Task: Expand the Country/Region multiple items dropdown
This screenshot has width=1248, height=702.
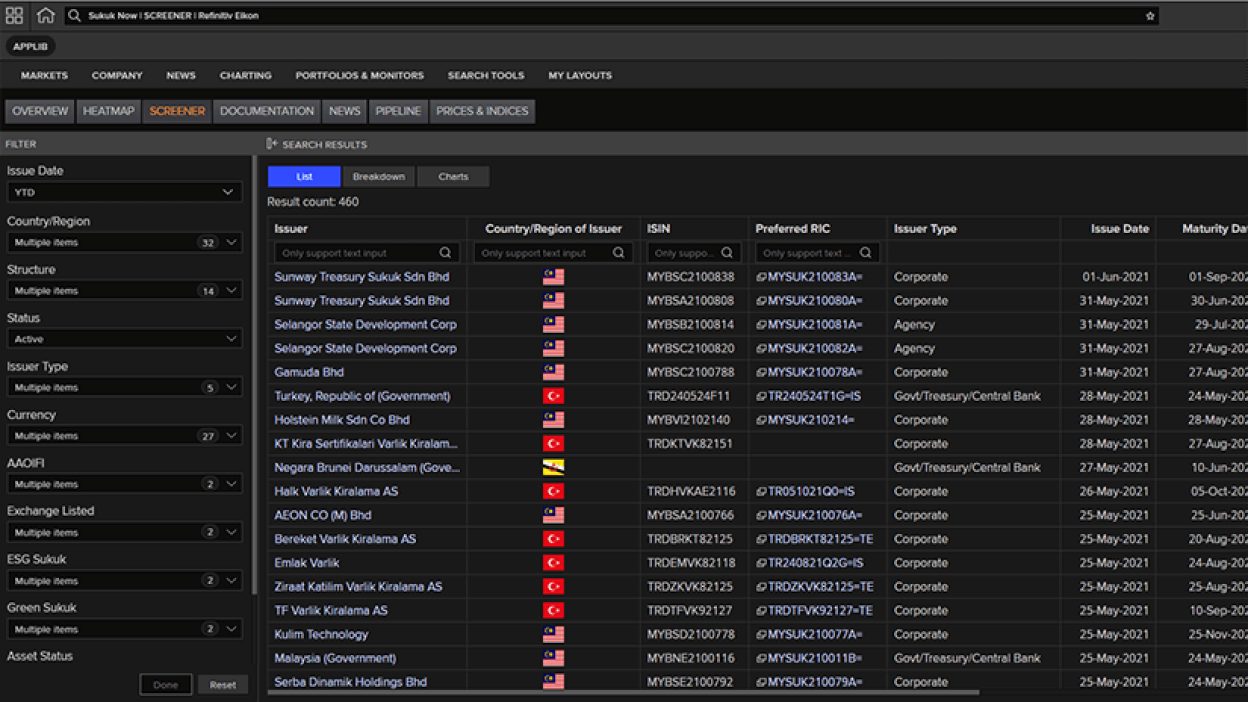Action: point(124,242)
